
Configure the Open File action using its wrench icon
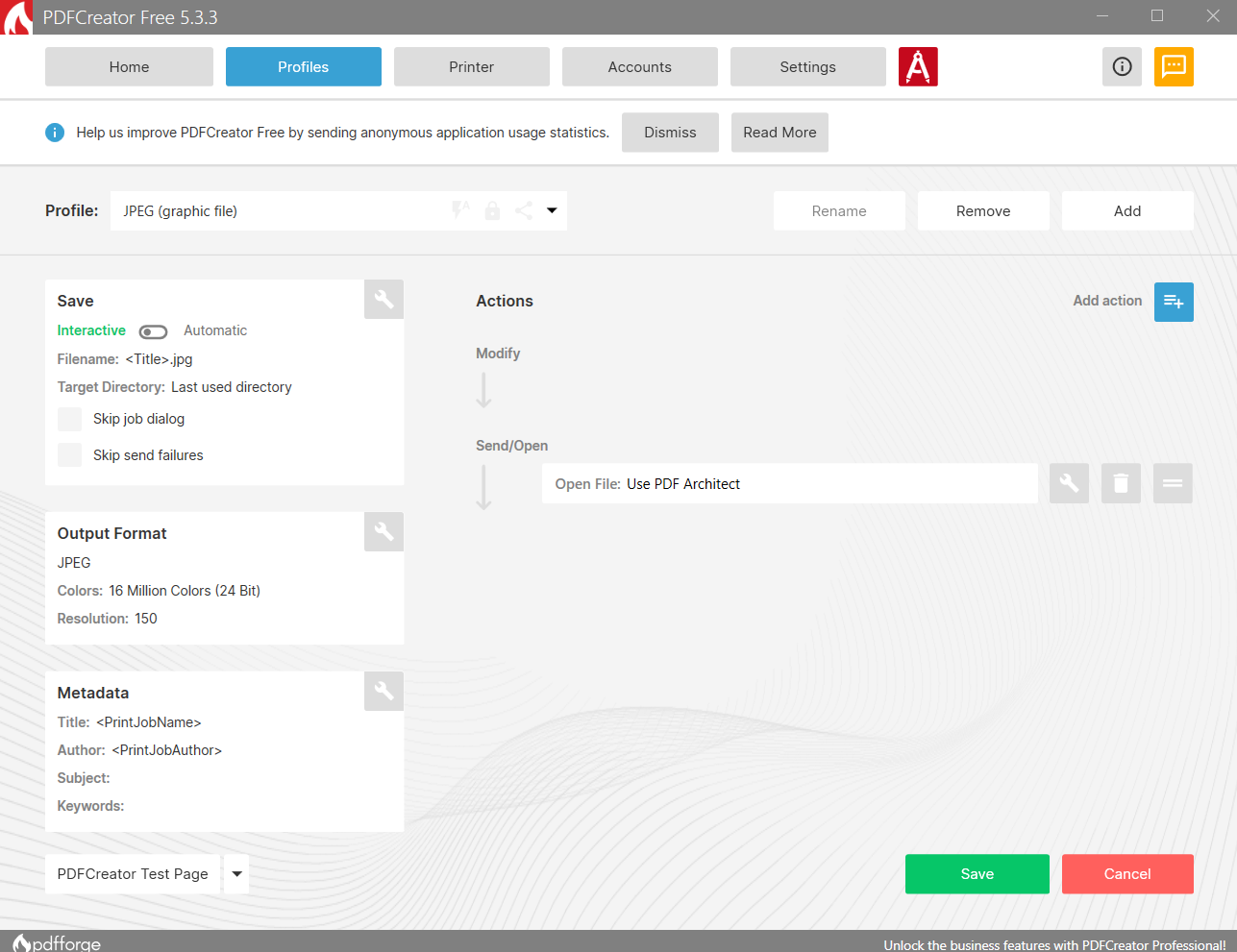(x=1069, y=483)
